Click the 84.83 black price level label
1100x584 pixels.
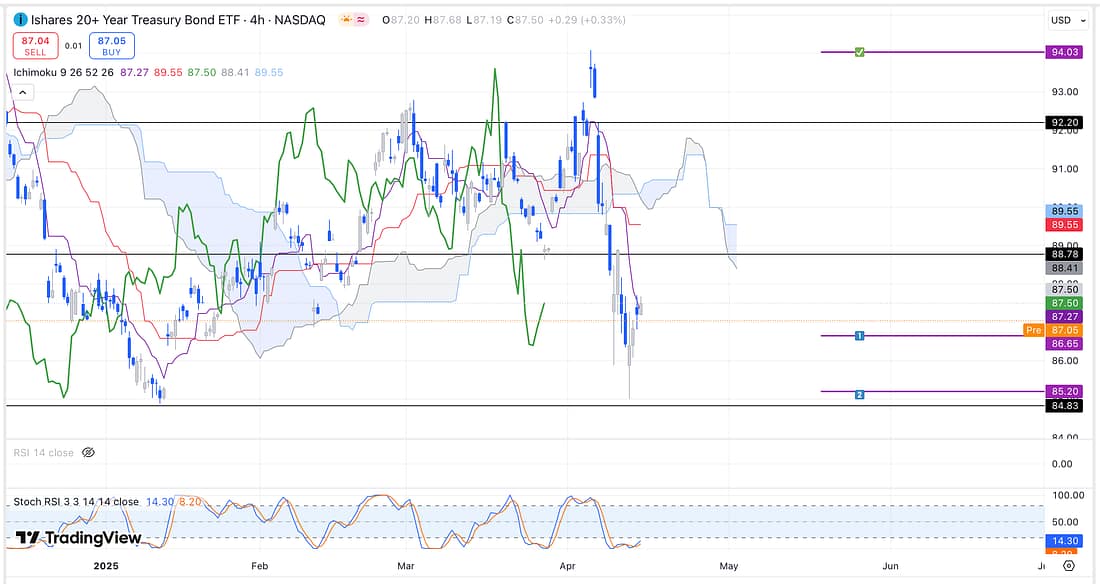(x=1061, y=406)
